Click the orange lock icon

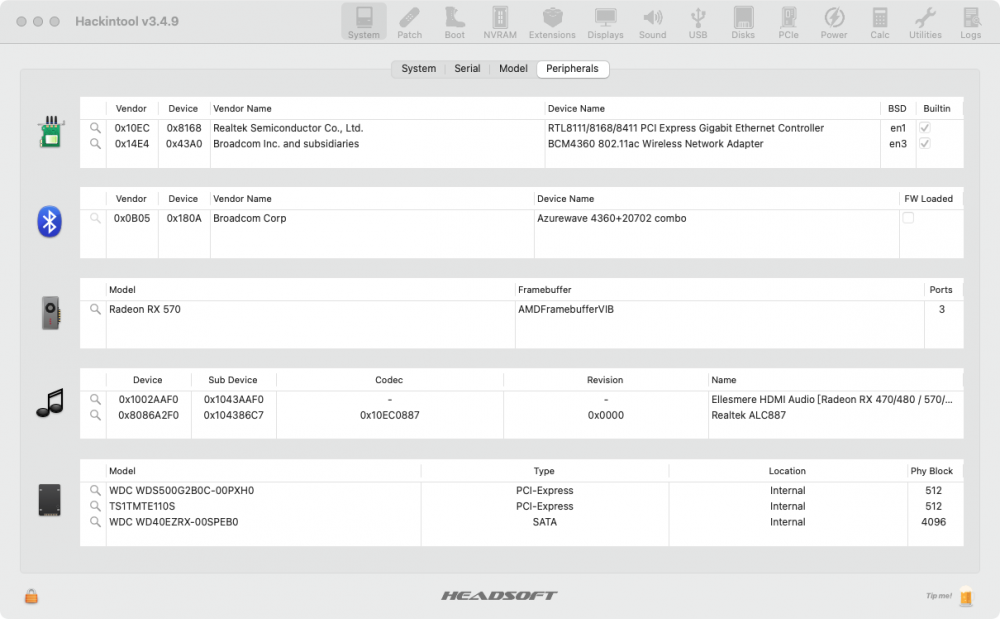tap(31, 597)
